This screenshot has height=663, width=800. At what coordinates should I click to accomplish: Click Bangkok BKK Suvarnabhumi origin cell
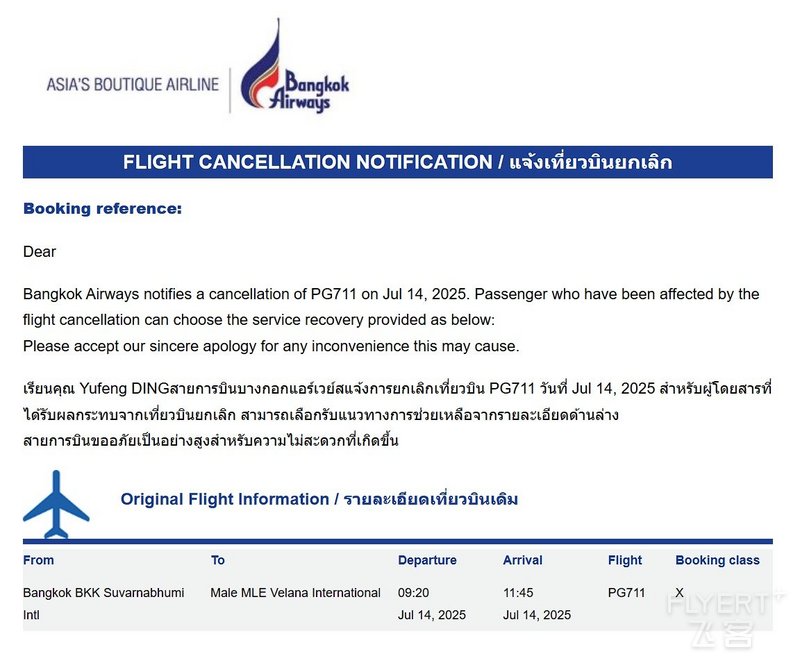pyautogui.click(x=104, y=603)
